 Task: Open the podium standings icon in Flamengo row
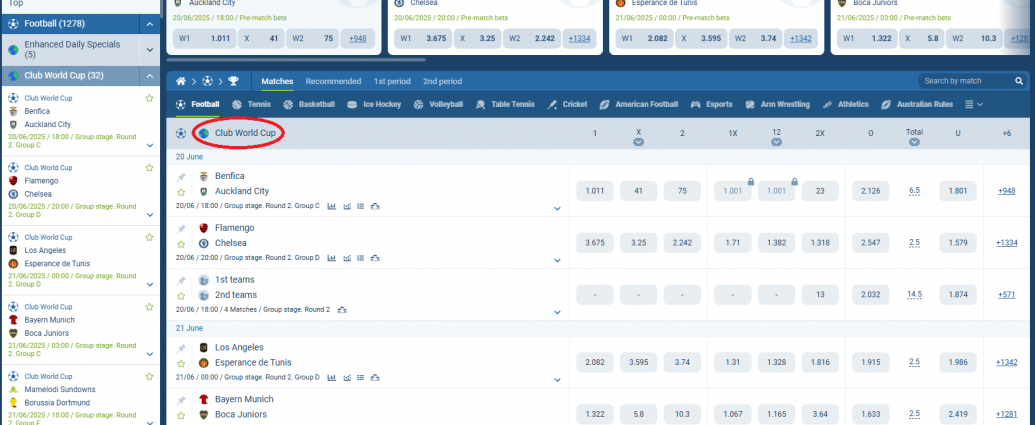pyautogui.click(x=375, y=257)
